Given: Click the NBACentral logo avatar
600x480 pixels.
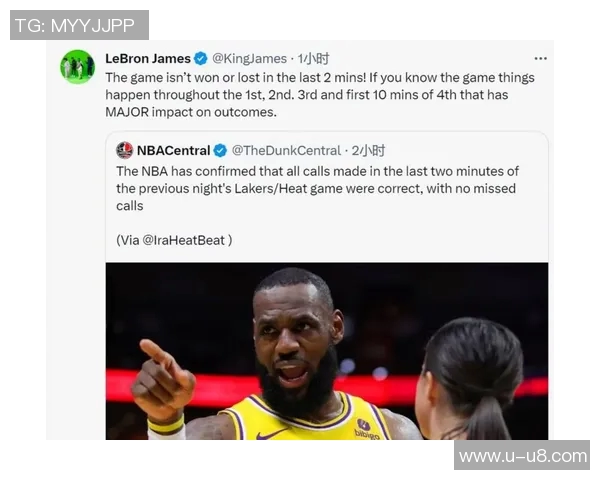Looking at the screenshot, I should click(124, 150).
